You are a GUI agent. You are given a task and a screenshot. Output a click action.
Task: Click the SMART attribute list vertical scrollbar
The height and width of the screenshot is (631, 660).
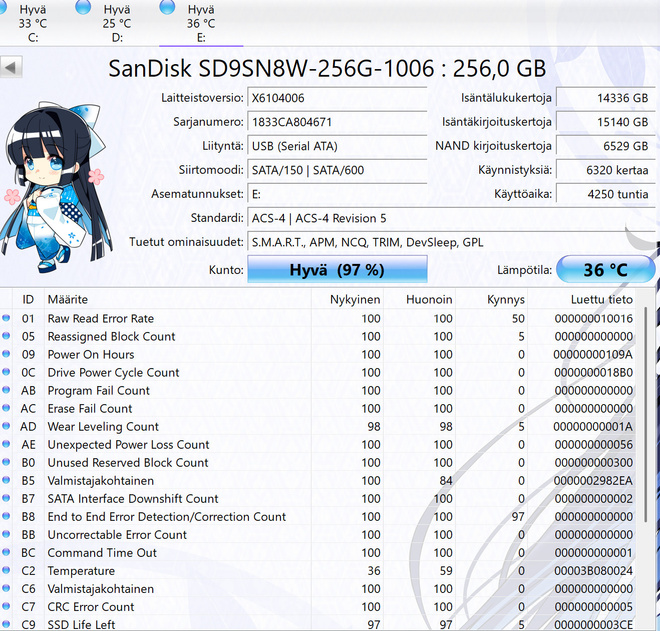coord(646,415)
